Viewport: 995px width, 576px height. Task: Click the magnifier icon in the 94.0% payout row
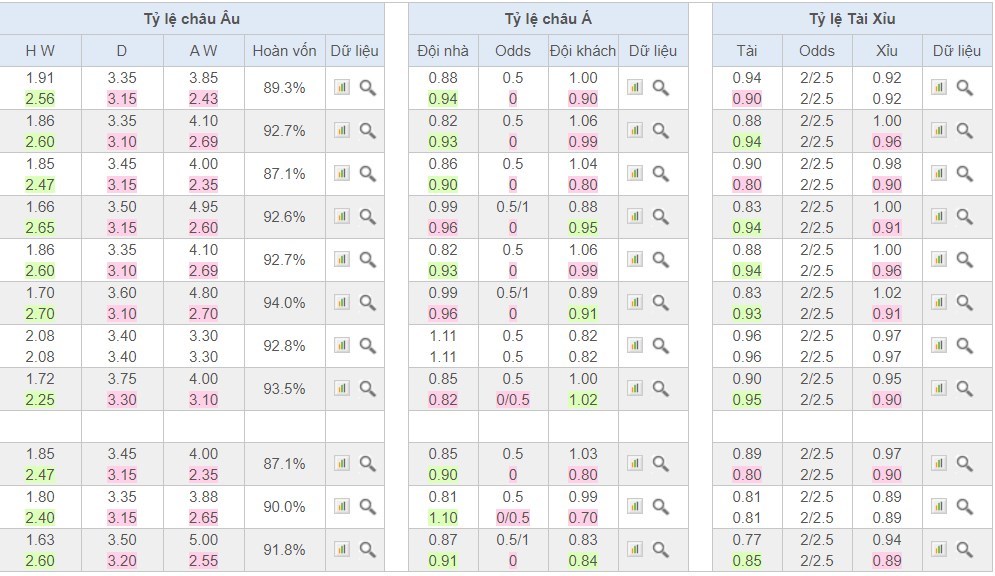pyautogui.click(x=367, y=303)
